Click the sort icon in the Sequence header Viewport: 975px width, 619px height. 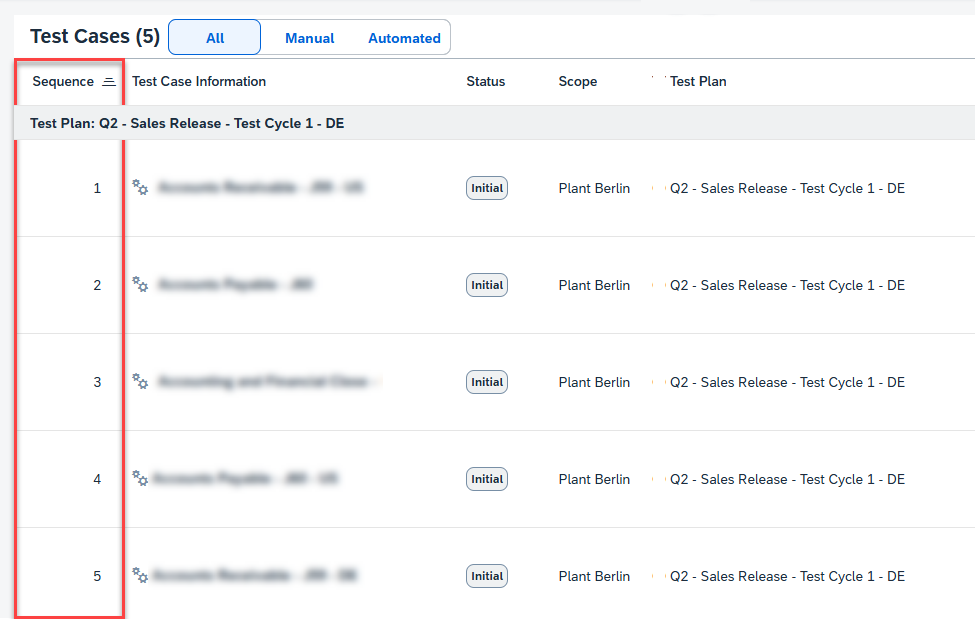(x=109, y=82)
